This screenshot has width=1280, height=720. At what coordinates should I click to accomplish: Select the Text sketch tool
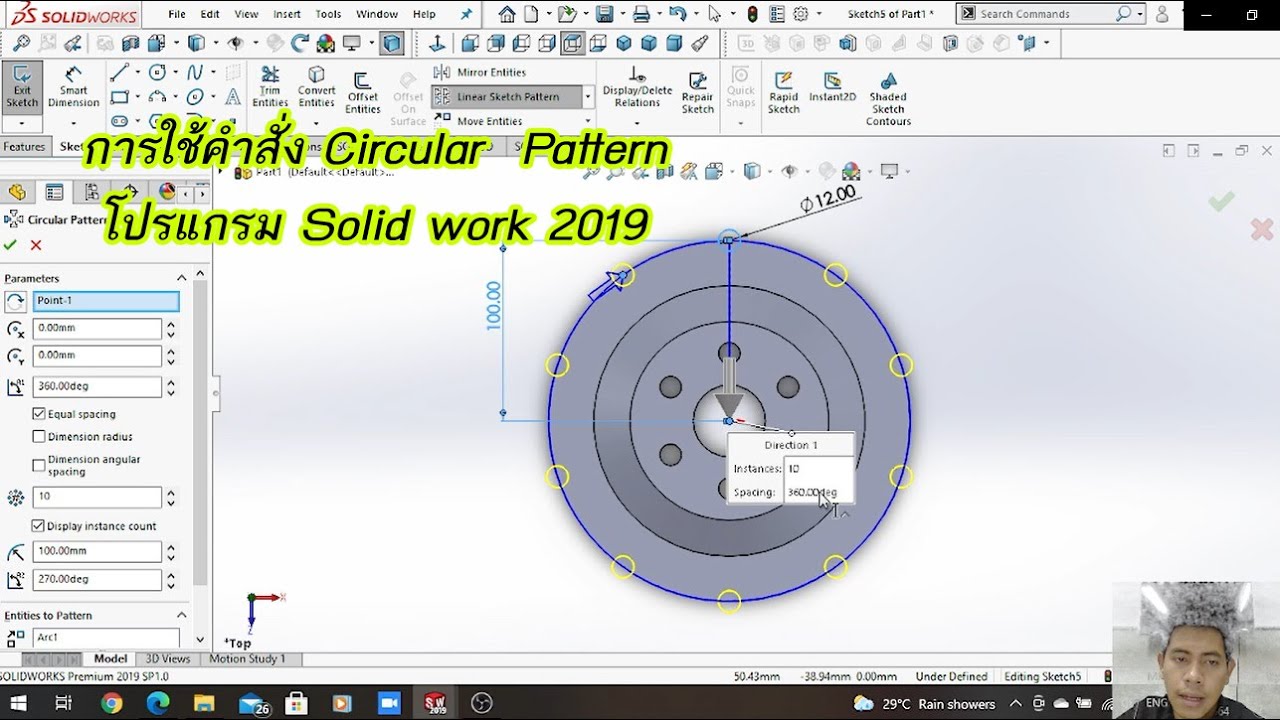coord(232,97)
